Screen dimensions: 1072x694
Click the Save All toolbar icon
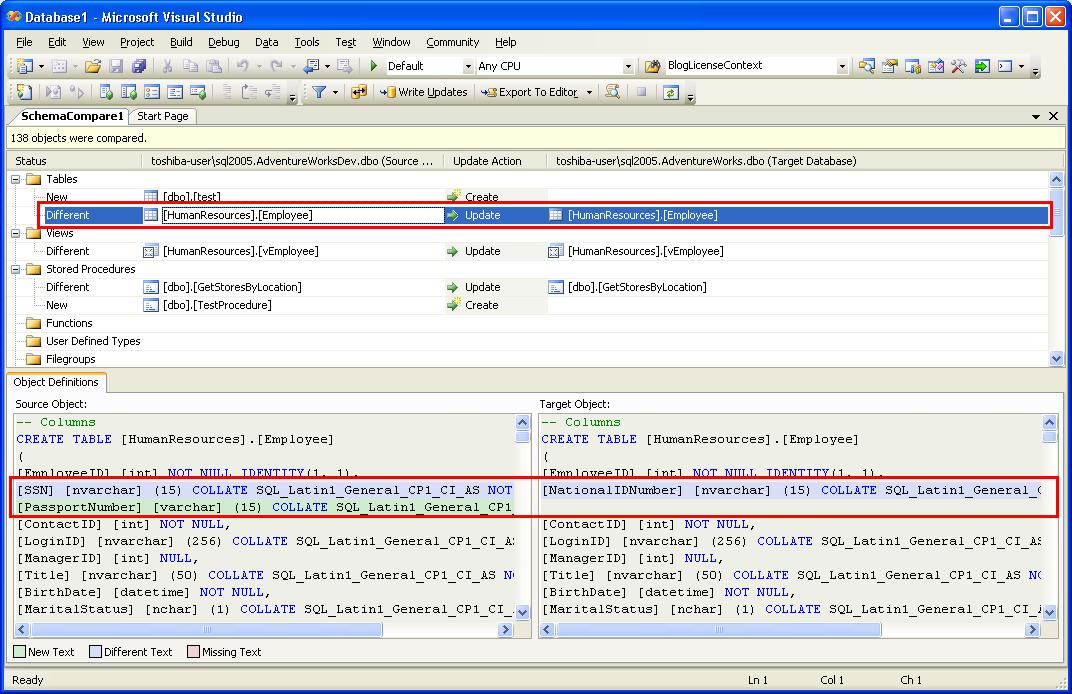138,66
